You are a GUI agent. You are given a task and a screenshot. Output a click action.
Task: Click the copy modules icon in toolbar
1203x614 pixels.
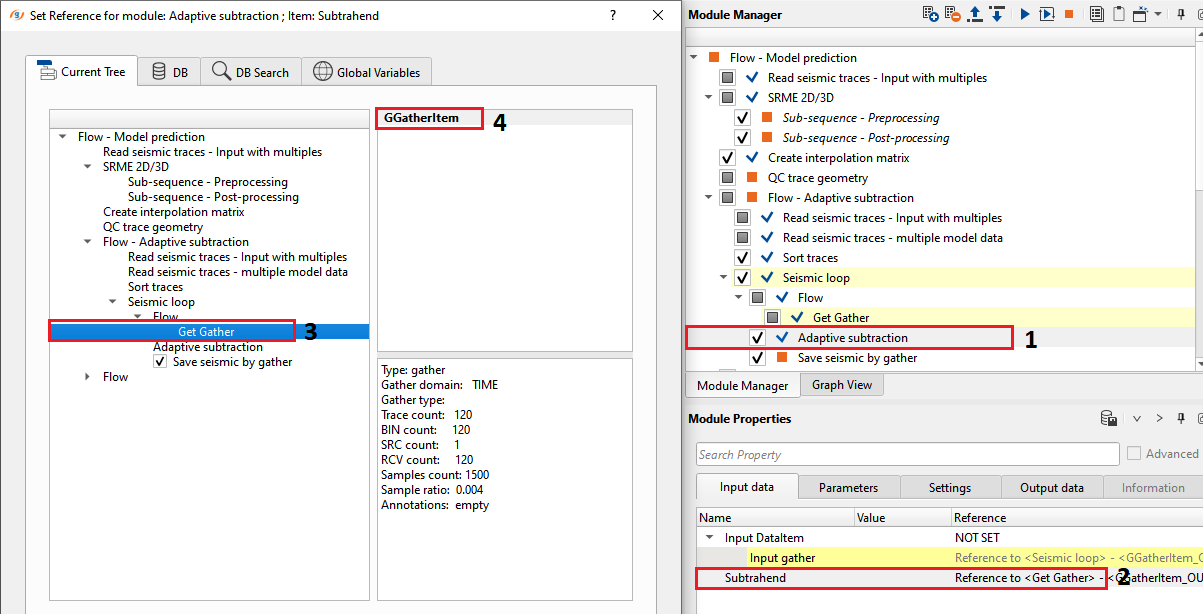tap(1097, 14)
